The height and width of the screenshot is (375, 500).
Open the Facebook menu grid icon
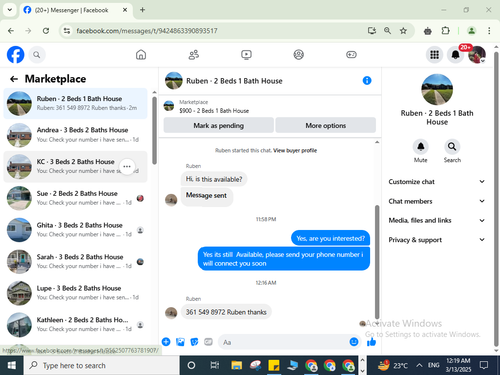click(434, 54)
